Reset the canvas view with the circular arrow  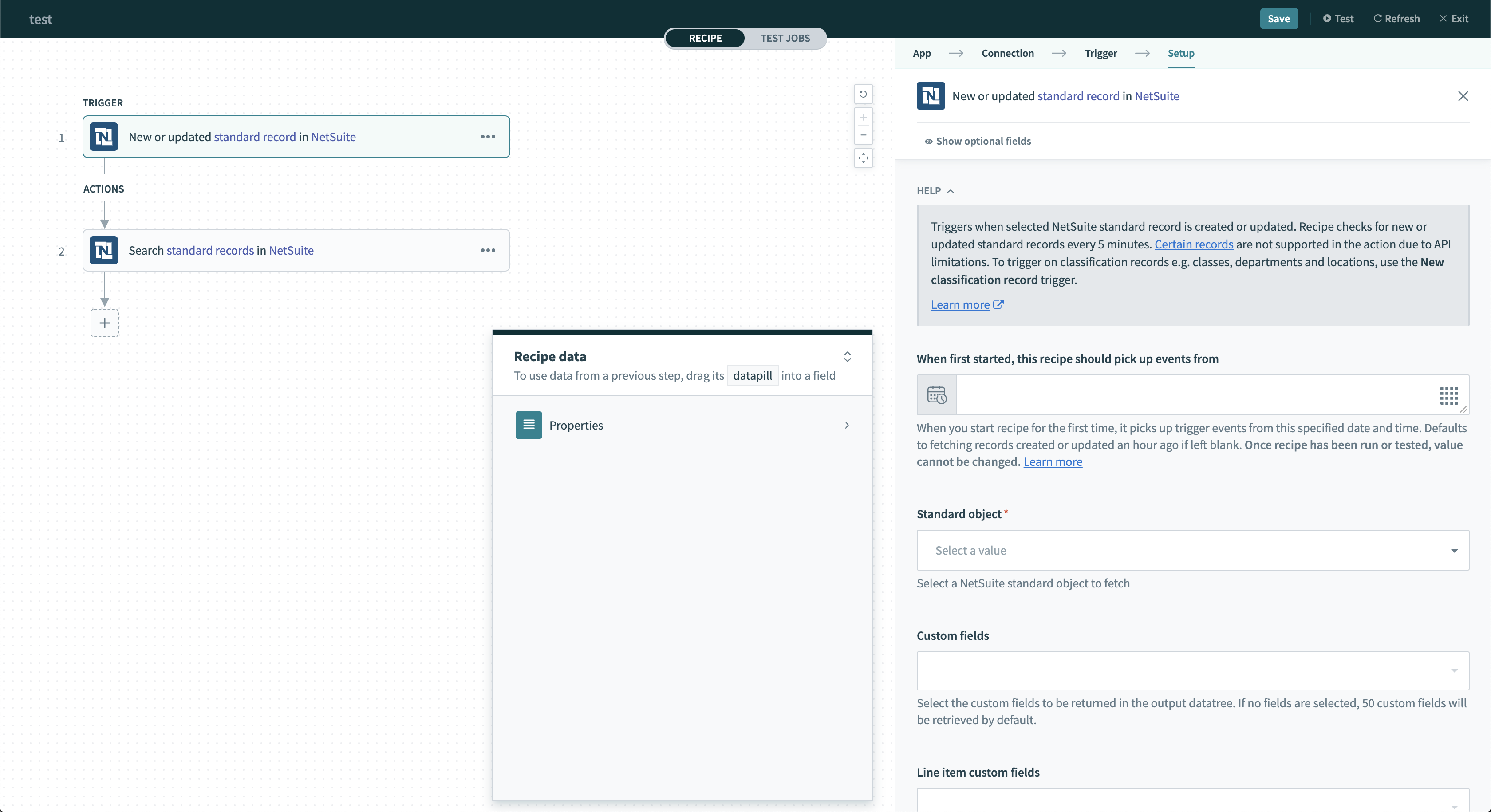863,94
